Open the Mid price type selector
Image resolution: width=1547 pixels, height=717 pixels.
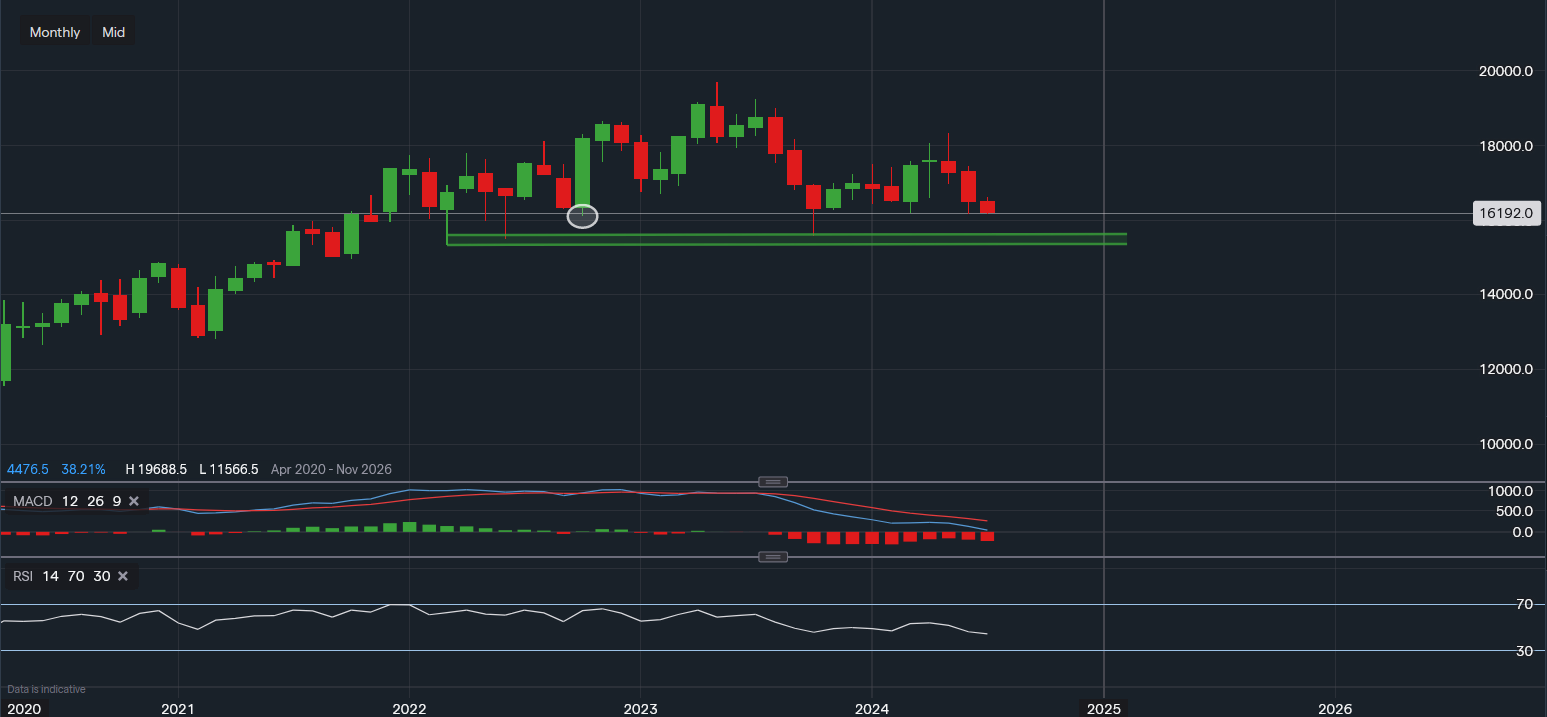tap(114, 32)
